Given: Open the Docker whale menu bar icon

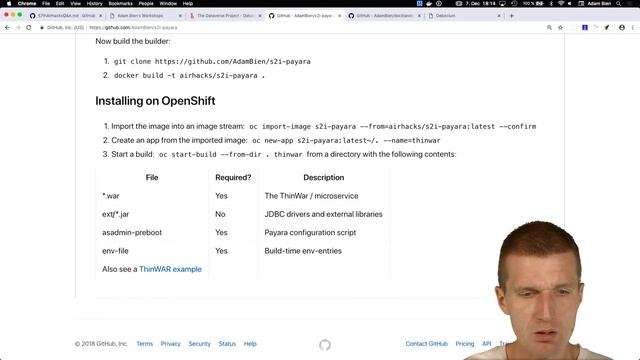Looking at the screenshot, I should [x=429, y=3].
